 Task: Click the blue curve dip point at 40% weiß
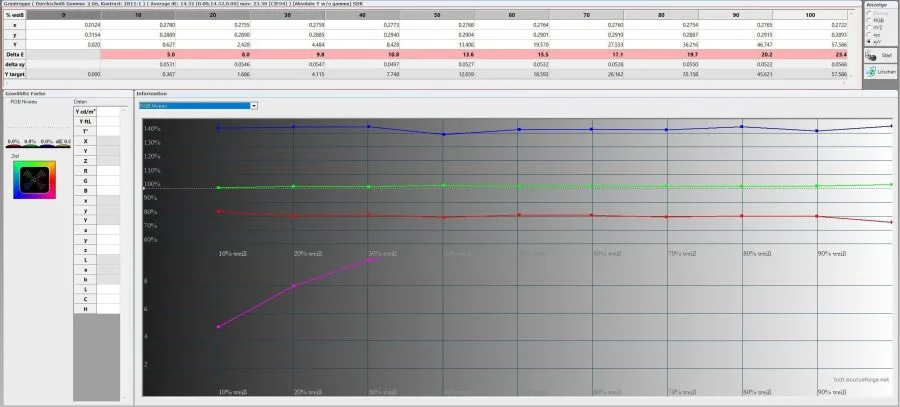tap(443, 134)
